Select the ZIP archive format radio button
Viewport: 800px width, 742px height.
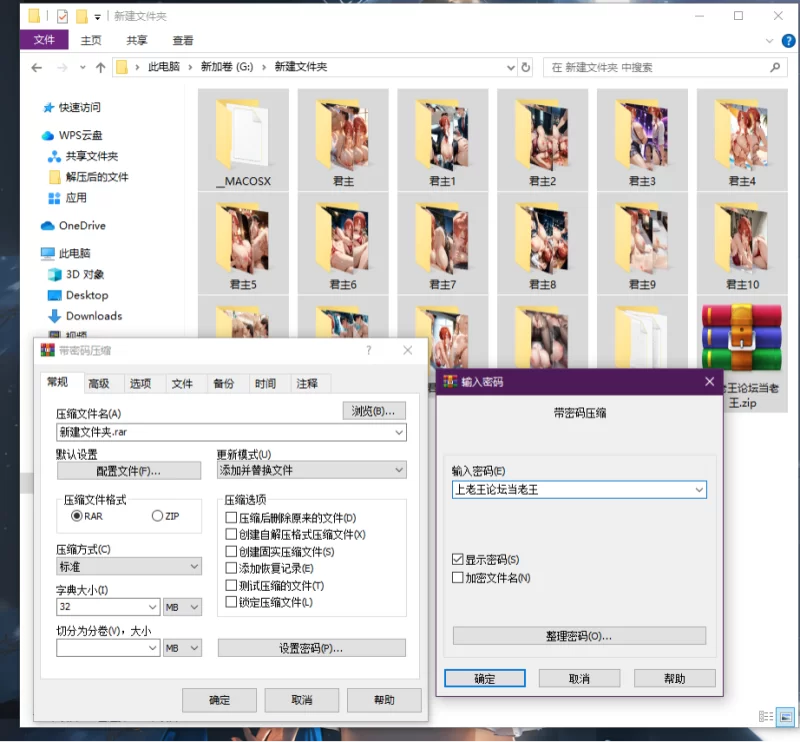[x=157, y=516]
